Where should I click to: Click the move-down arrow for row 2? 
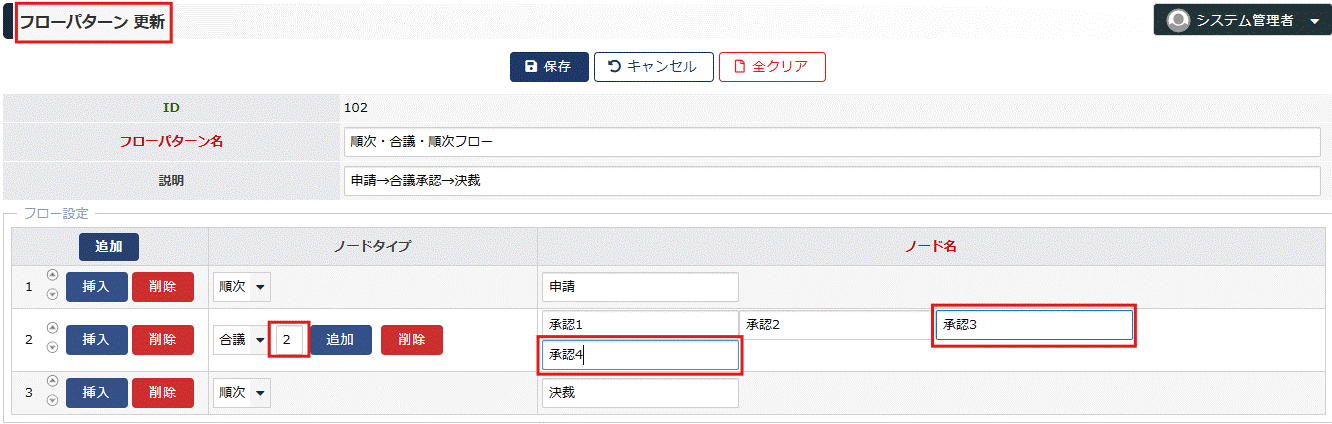tap(52, 347)
